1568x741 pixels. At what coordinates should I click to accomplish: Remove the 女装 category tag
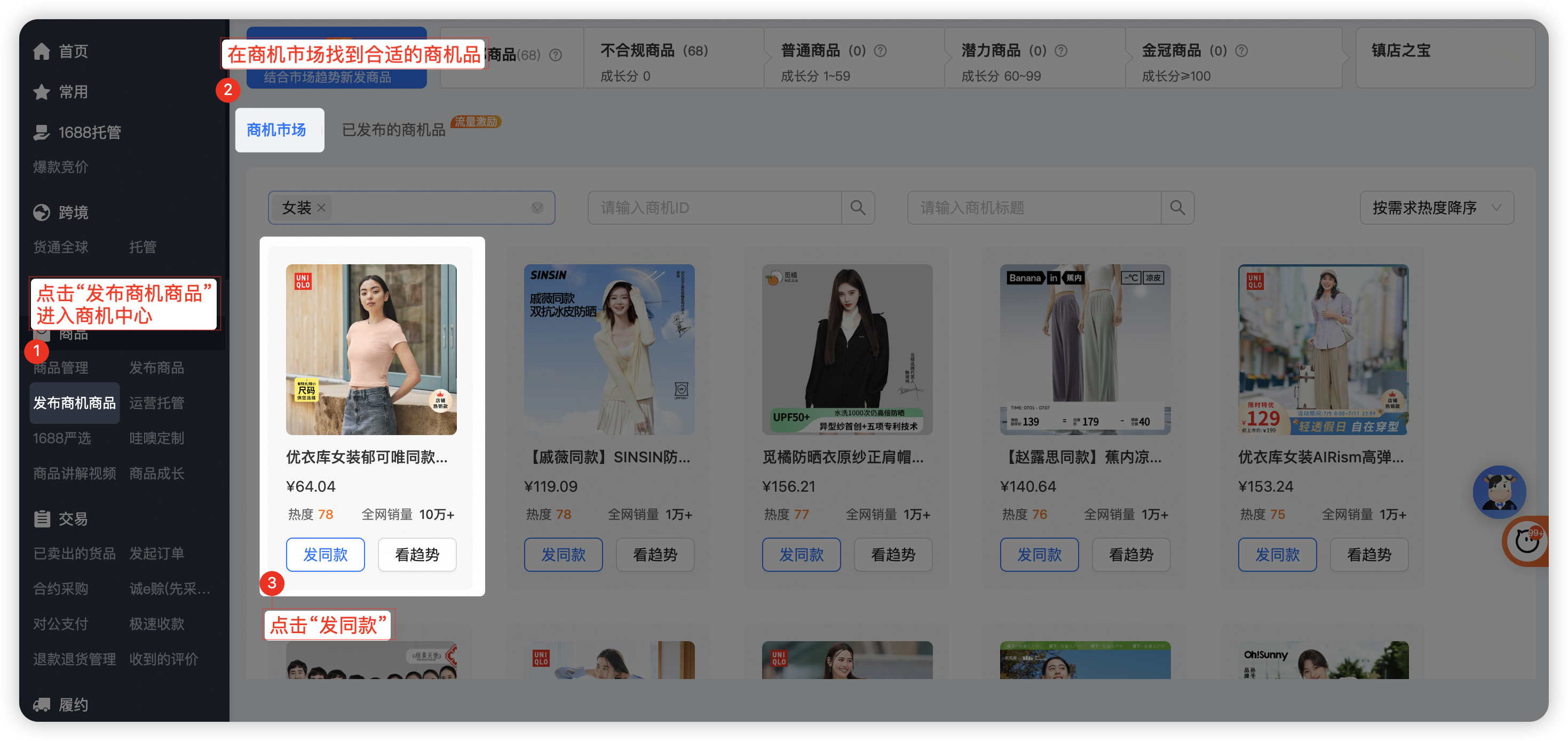pos(321,208)
